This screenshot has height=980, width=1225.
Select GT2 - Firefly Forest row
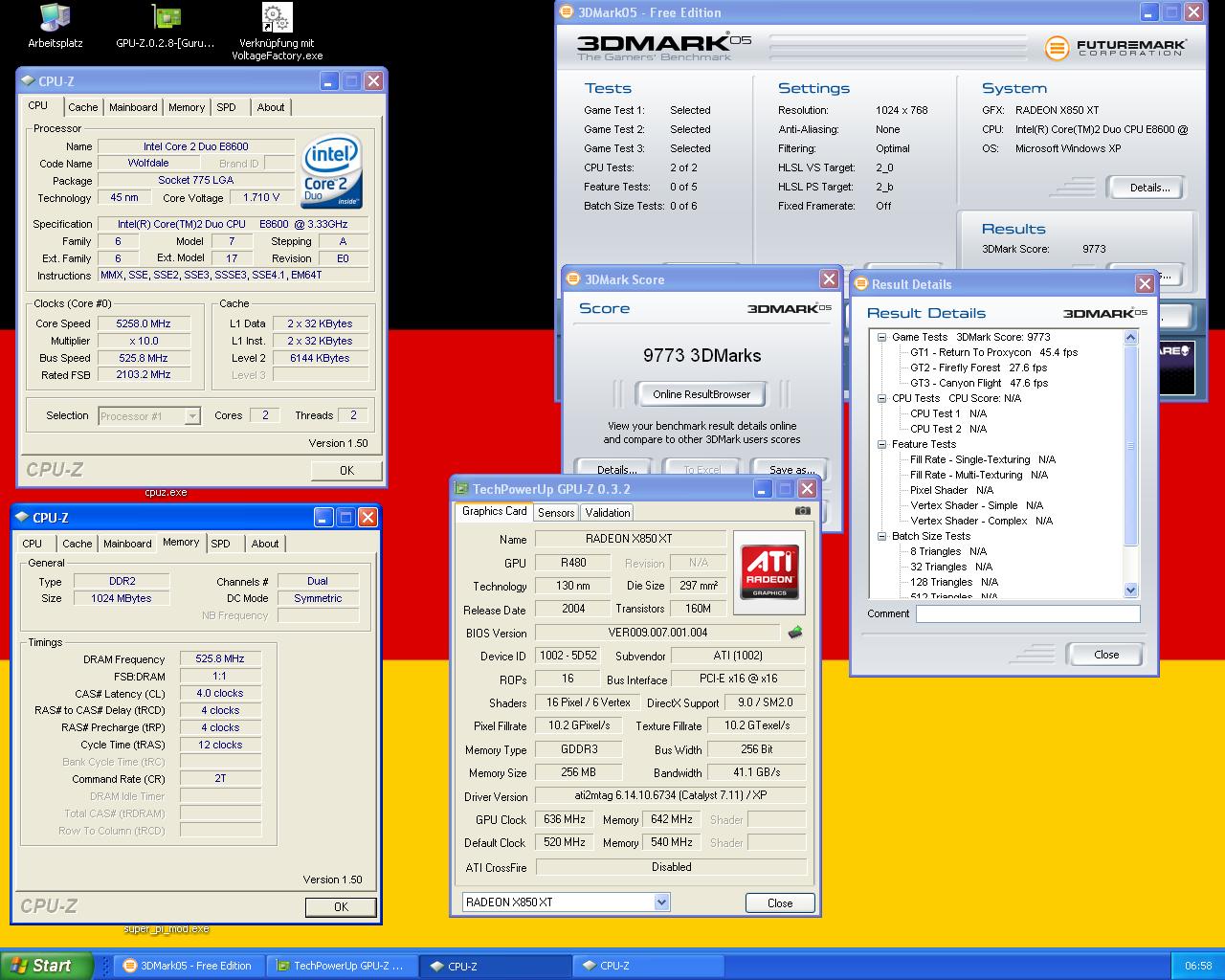tap(978, 367)
